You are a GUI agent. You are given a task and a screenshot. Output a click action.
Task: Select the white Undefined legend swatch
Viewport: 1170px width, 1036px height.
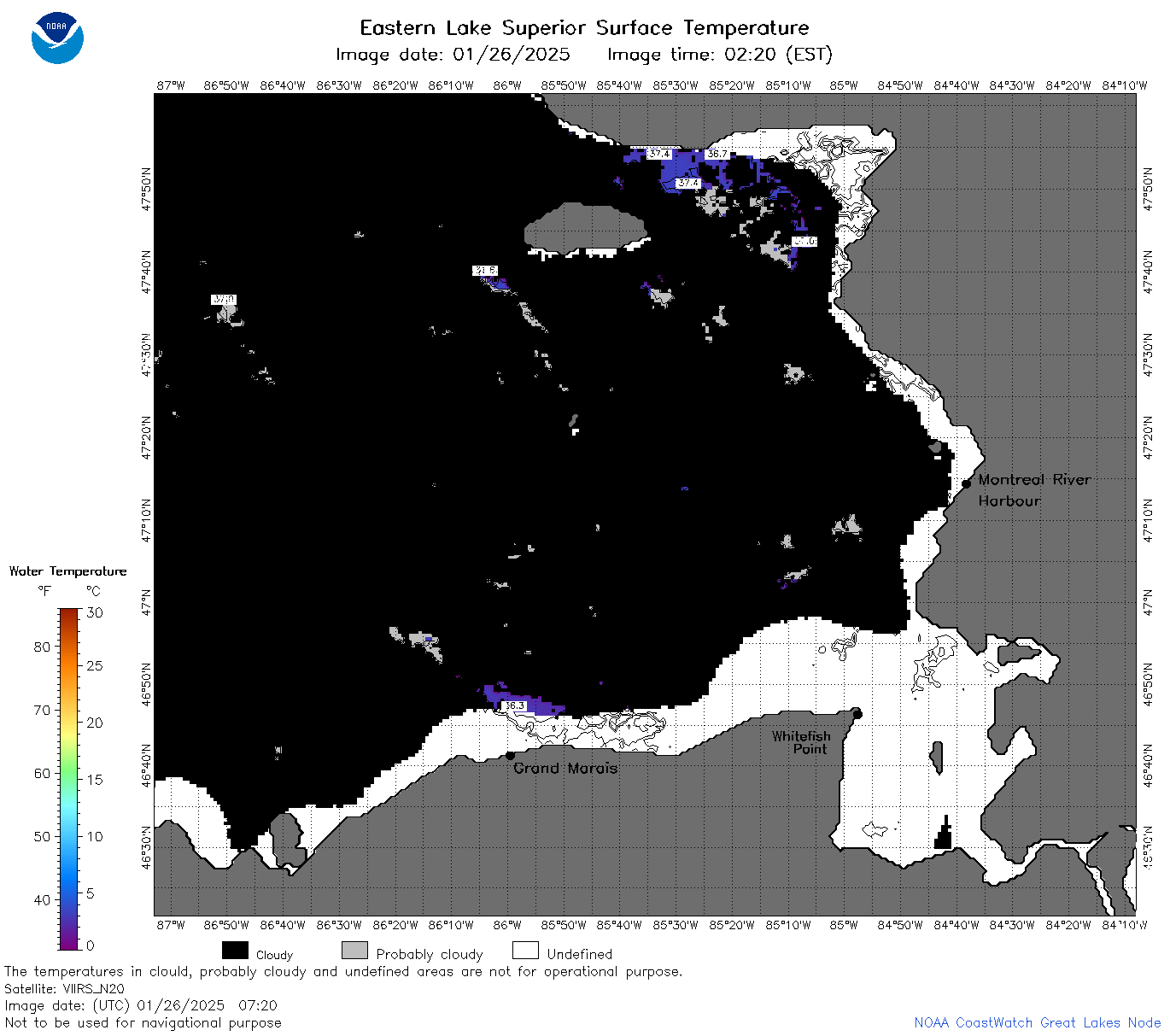click(525, 951)
